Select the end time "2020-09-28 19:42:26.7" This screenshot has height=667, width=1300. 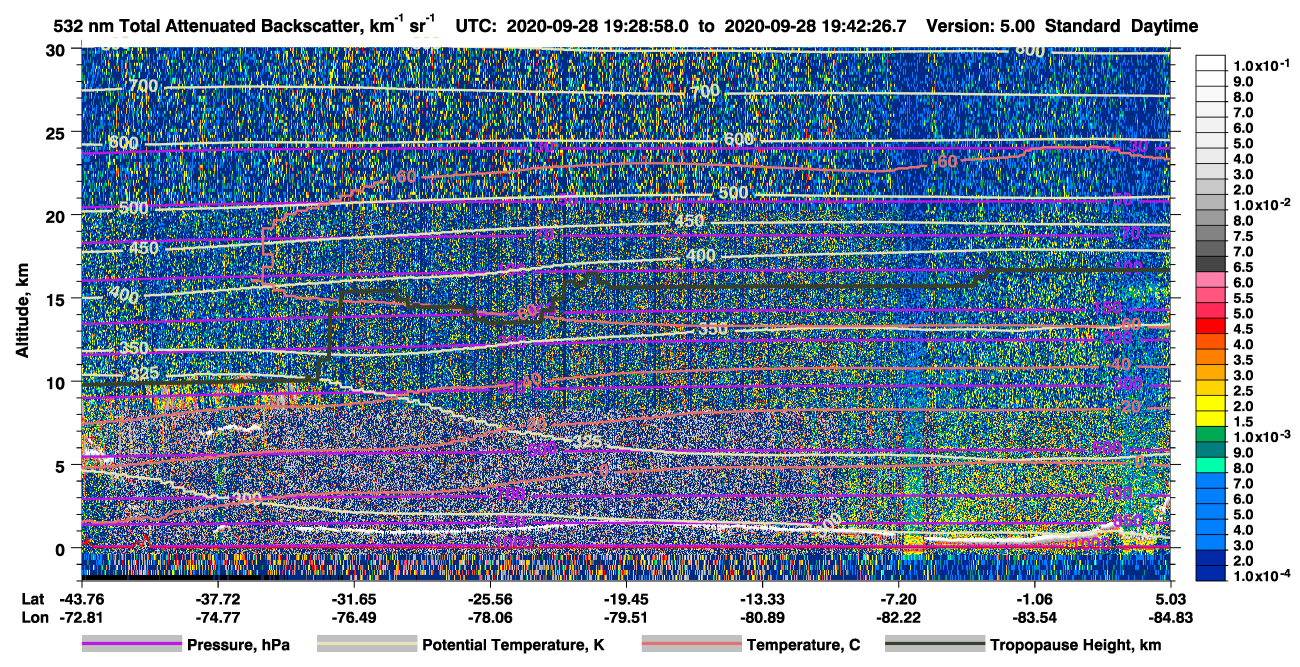click(814, 26)
